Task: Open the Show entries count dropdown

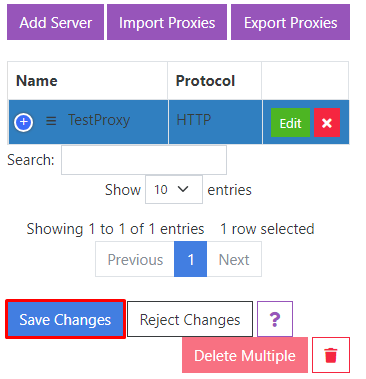Action: (174, 190)
